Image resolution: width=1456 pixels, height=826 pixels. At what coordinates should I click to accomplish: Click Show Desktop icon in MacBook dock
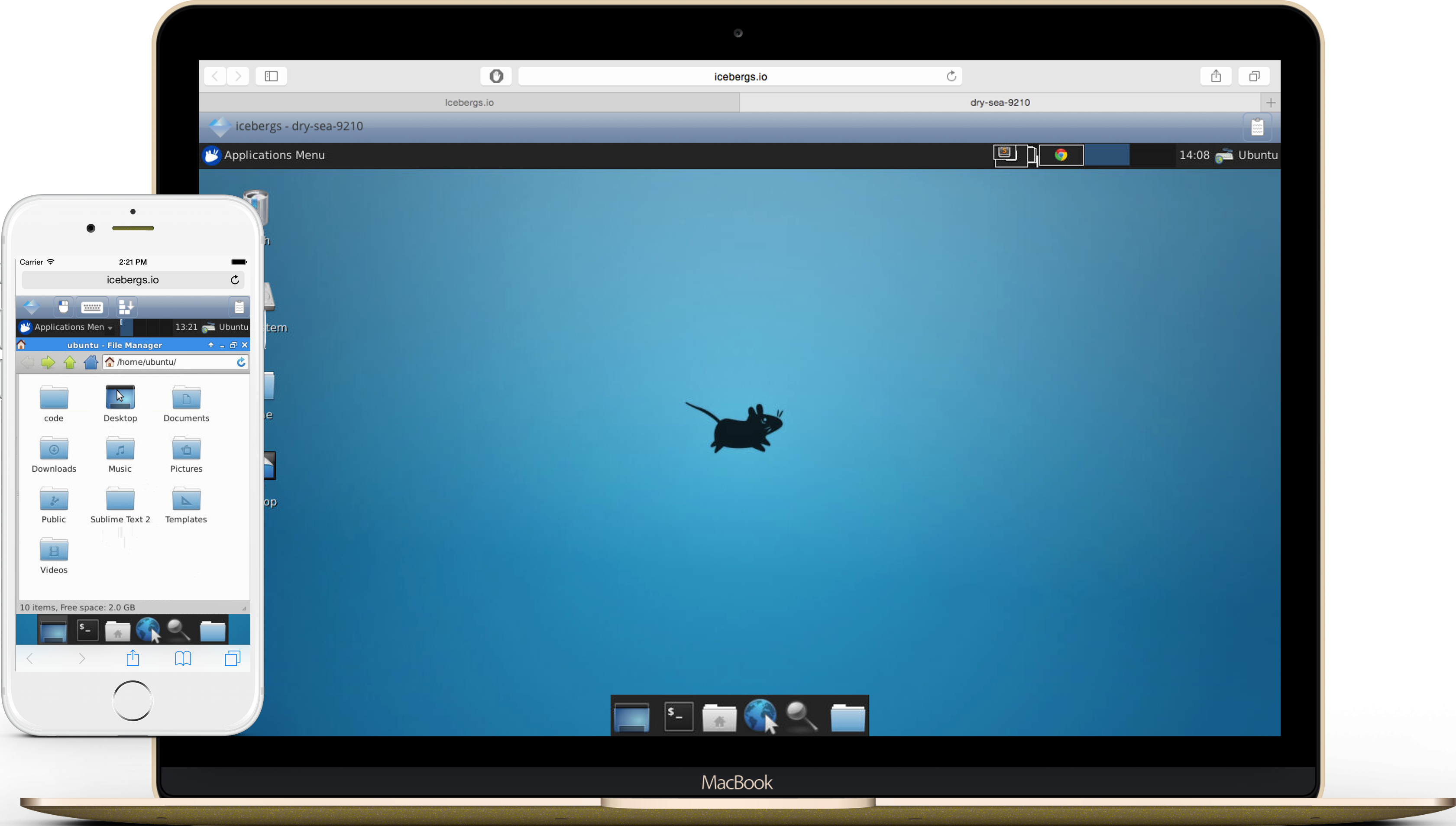pyautogui.click(x=631, y=716)
